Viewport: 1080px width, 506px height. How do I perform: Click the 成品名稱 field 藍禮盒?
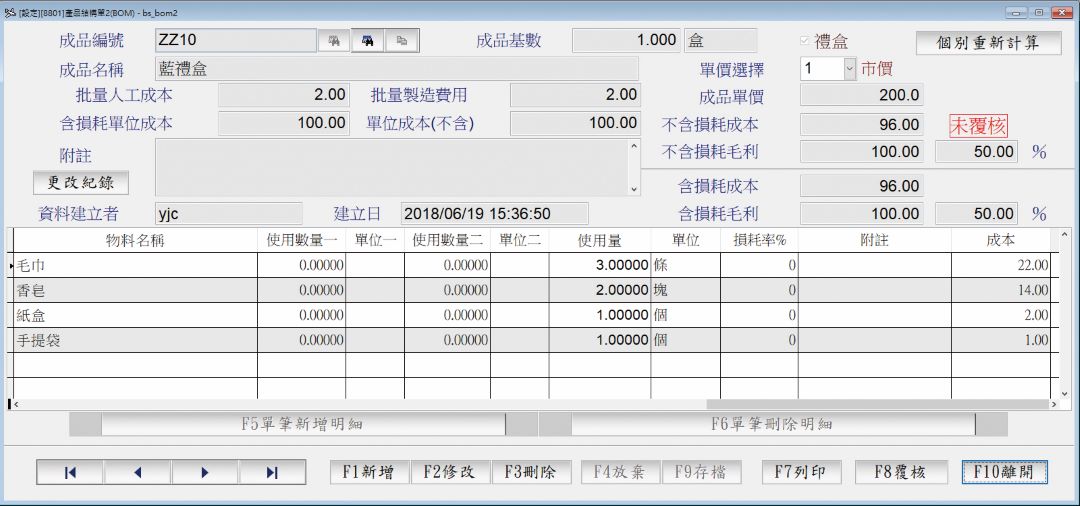(x=396, y=69)
